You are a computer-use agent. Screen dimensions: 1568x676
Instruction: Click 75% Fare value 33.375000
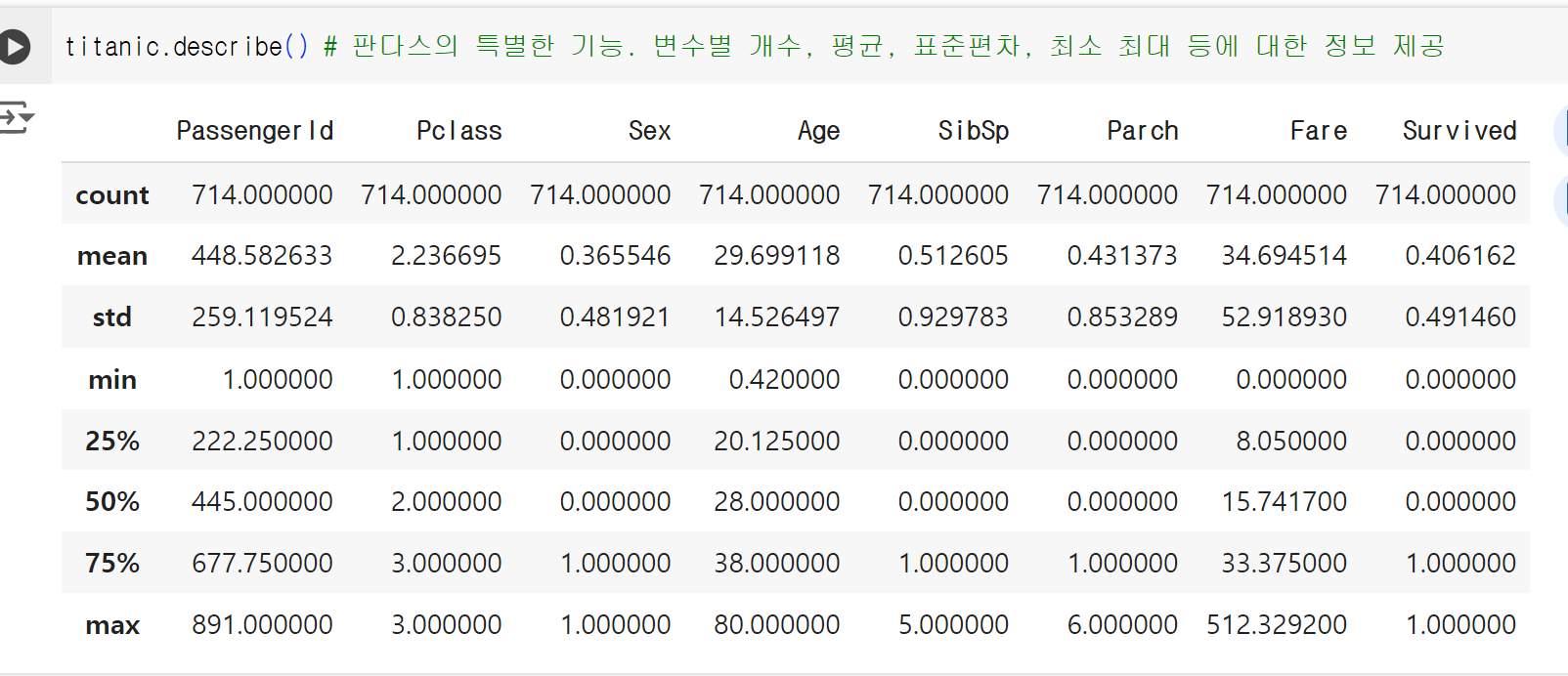[x=1285, y=563]
